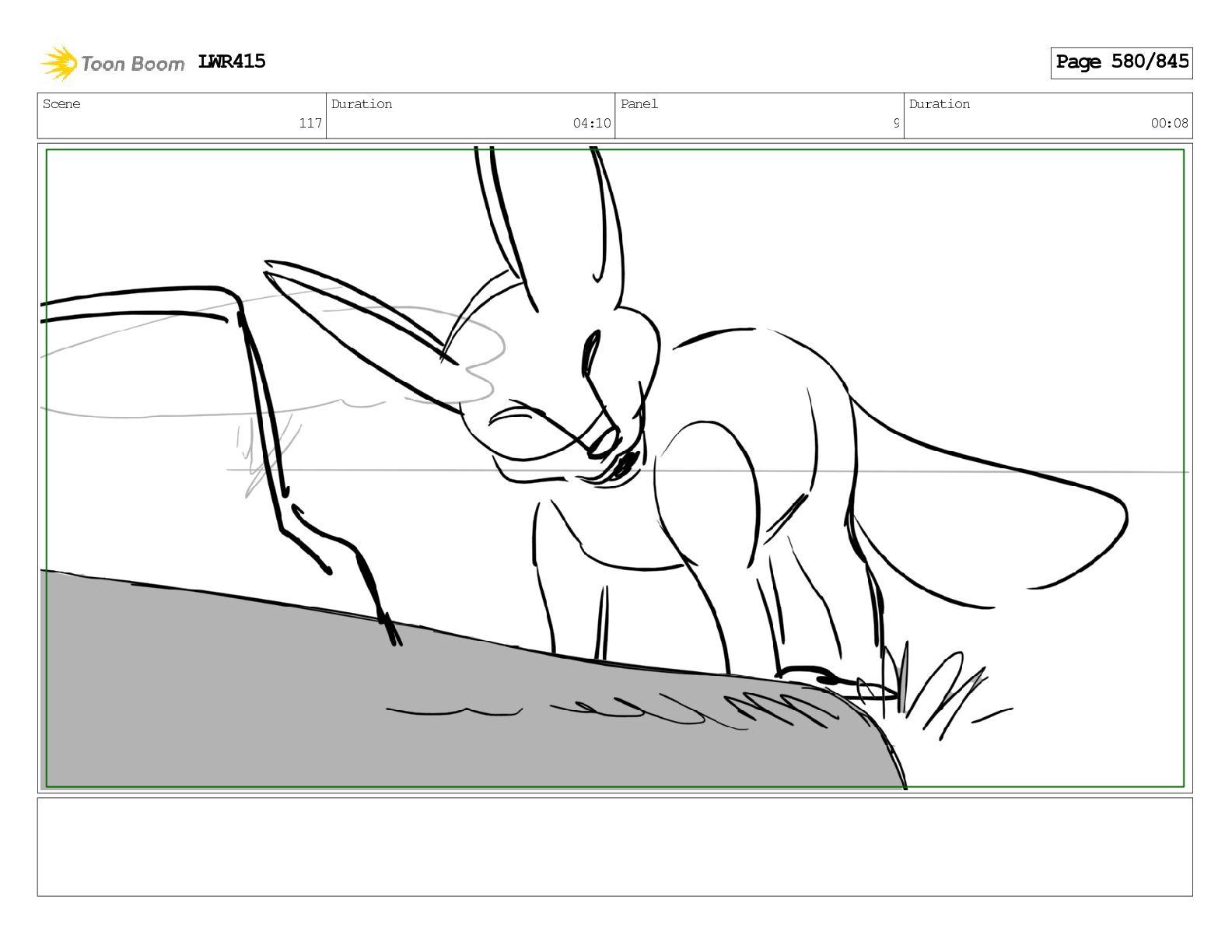
Task: Click the Toon Boom wordmark text
Action: [x=133, y=64]
